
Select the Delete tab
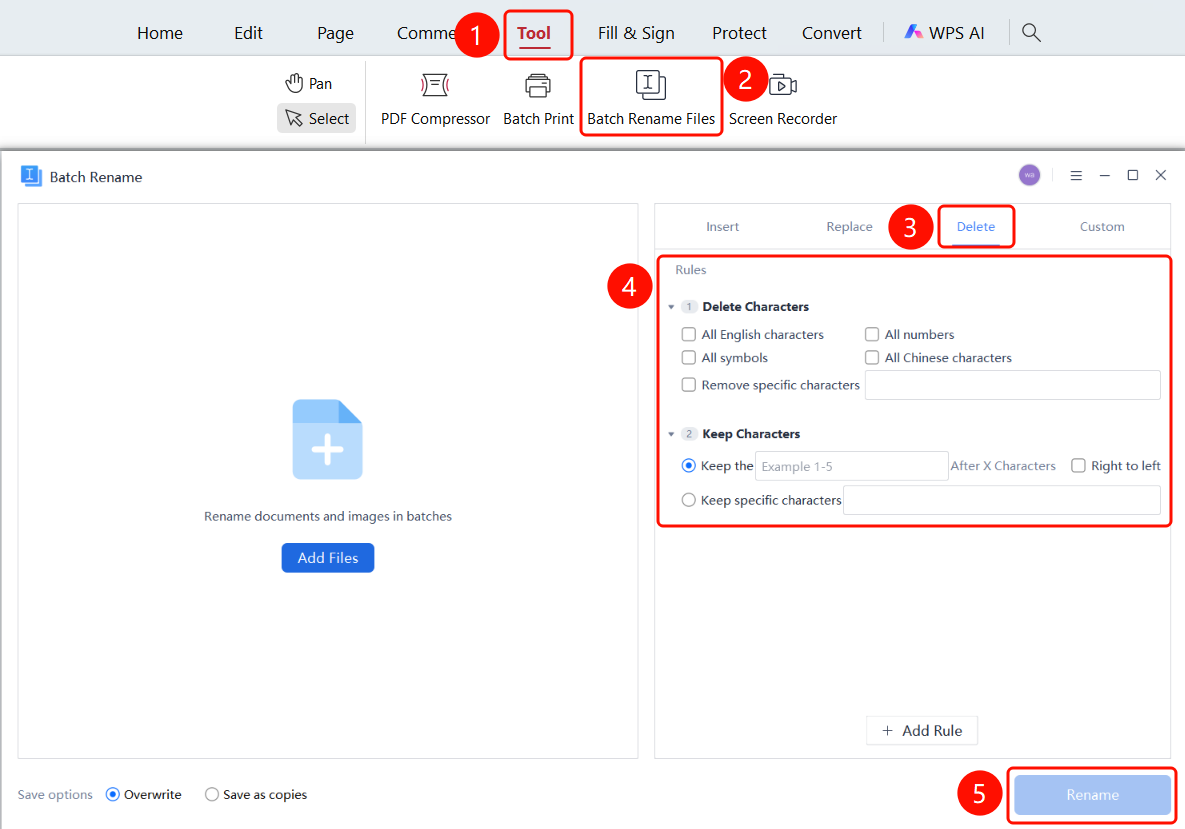click(x=976, y=227)
